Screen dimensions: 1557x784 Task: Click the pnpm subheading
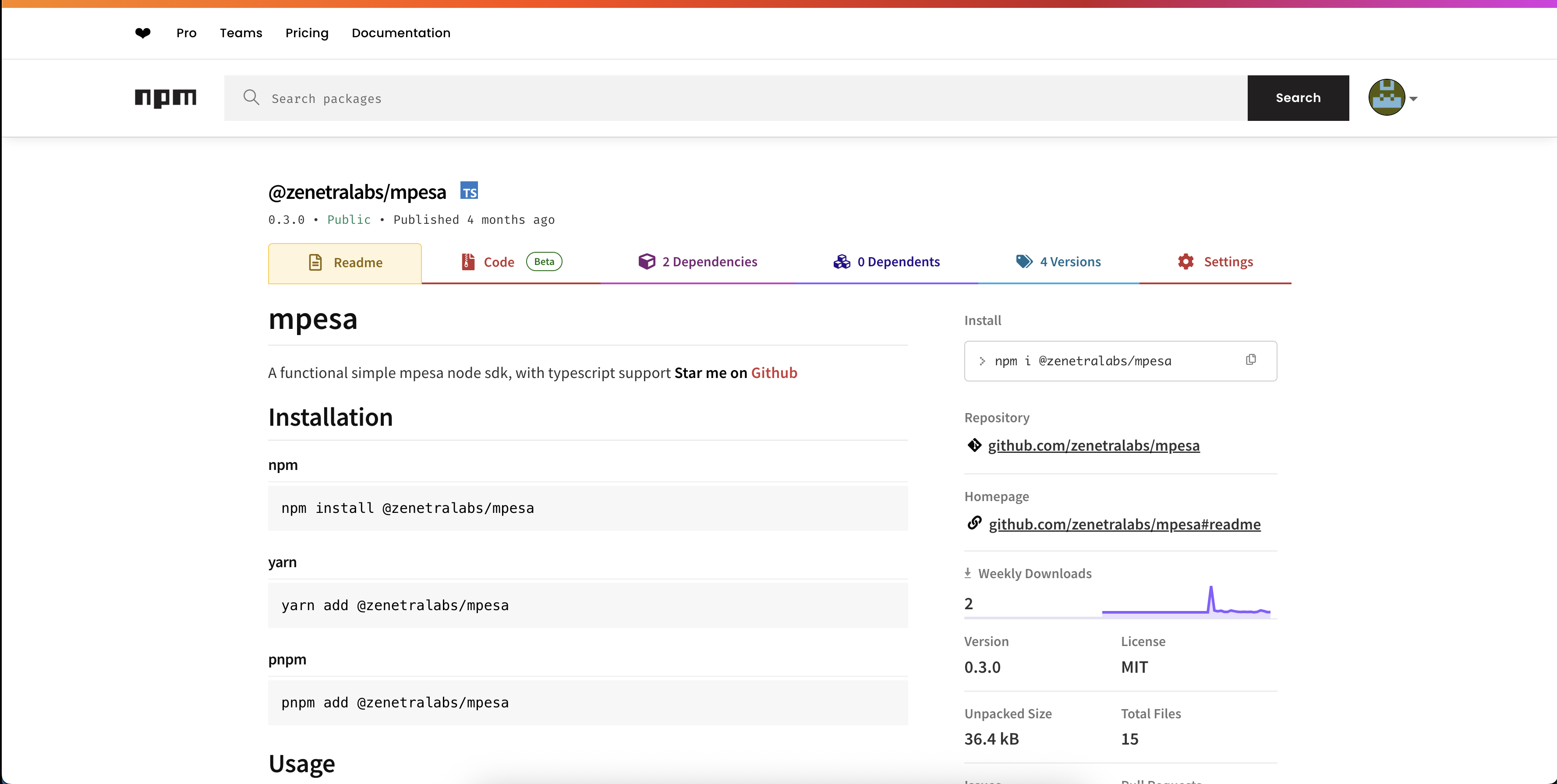point(287,660)
